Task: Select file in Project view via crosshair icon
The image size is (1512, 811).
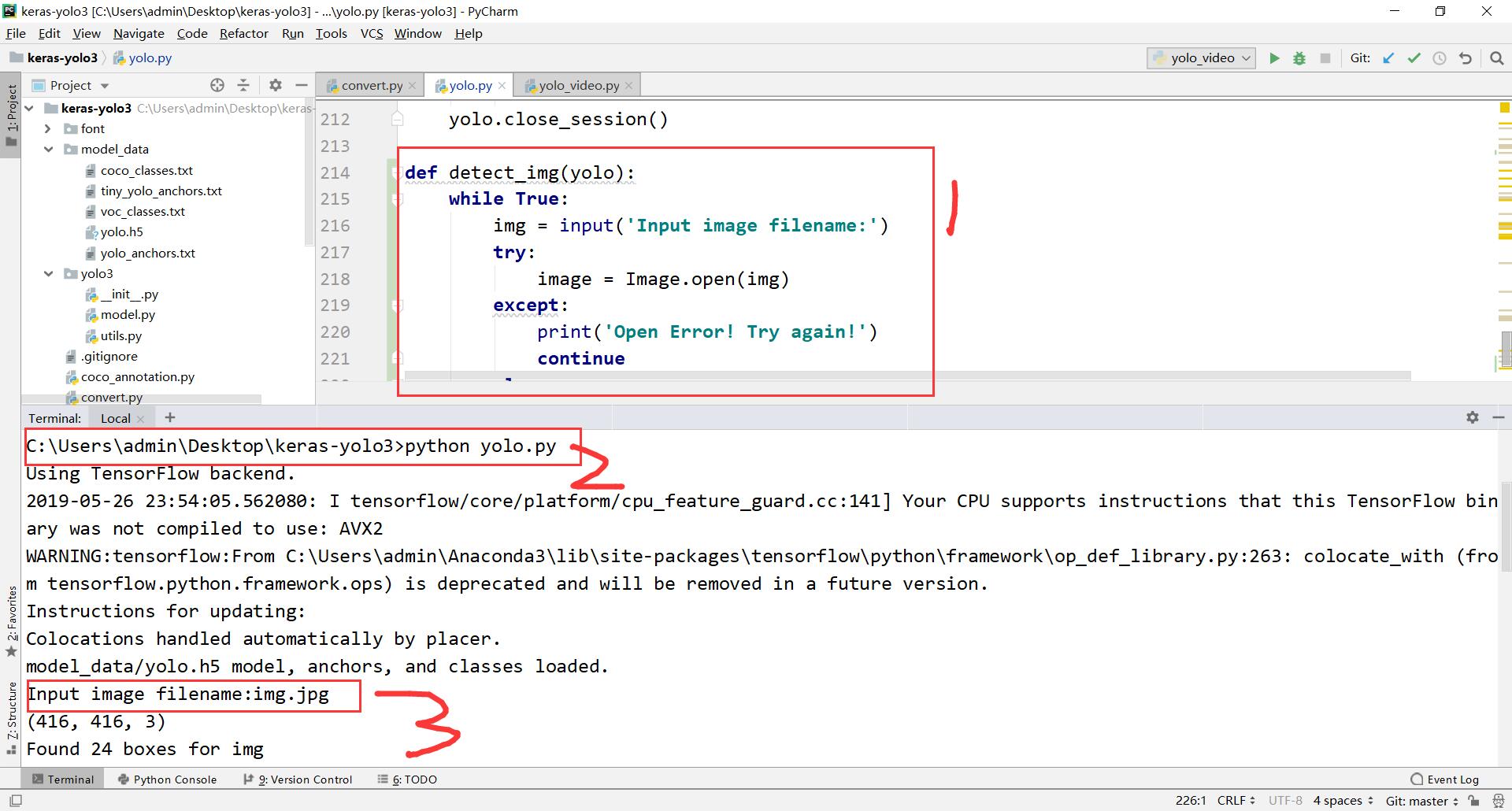Action: (217, 85)
